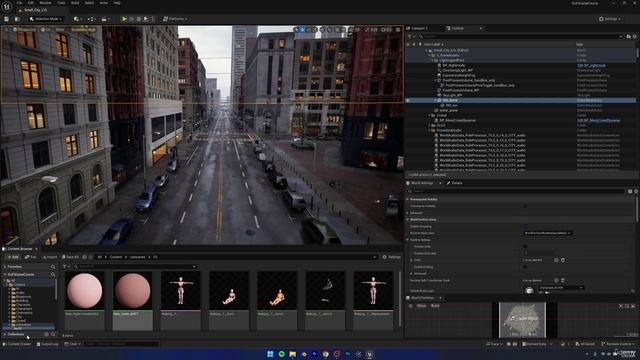Save the current level with toolbar icon
The width and height of the screenshot is (640, 360).
coord(7,19)
